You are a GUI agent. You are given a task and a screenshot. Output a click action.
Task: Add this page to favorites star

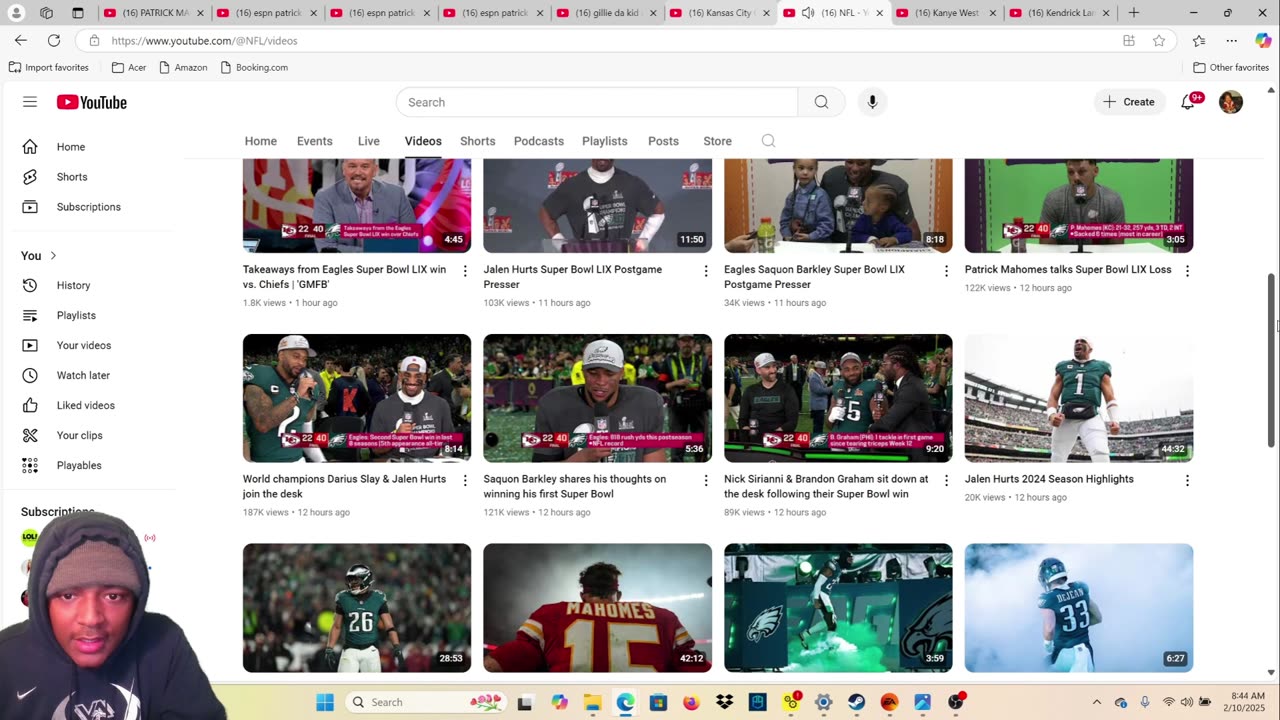tap(1159, 41)
